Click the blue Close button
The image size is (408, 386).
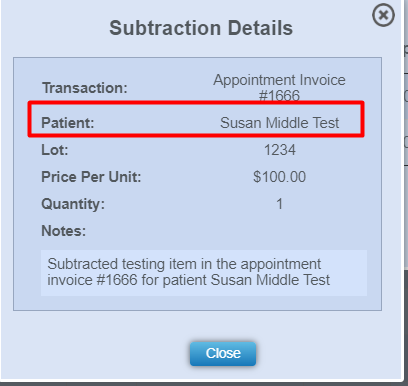(223, 353)
